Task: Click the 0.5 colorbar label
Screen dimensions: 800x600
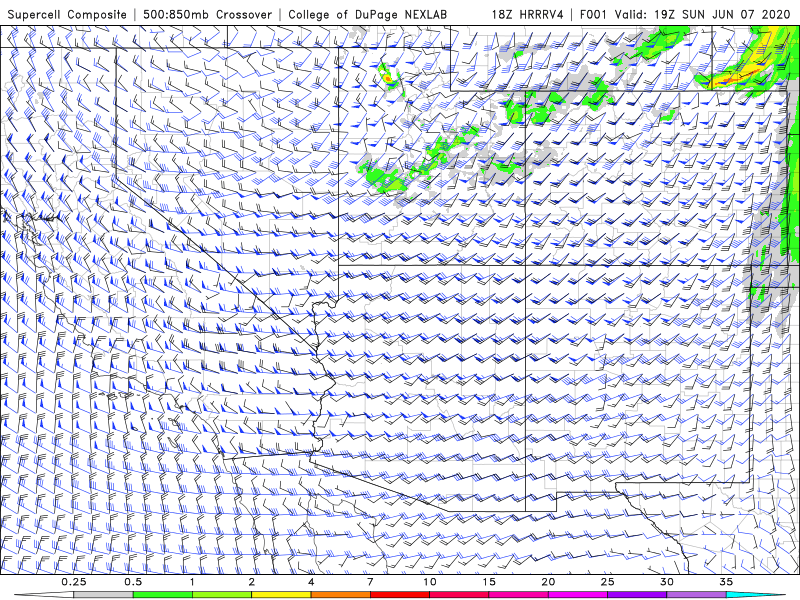Action: [133, 582]
